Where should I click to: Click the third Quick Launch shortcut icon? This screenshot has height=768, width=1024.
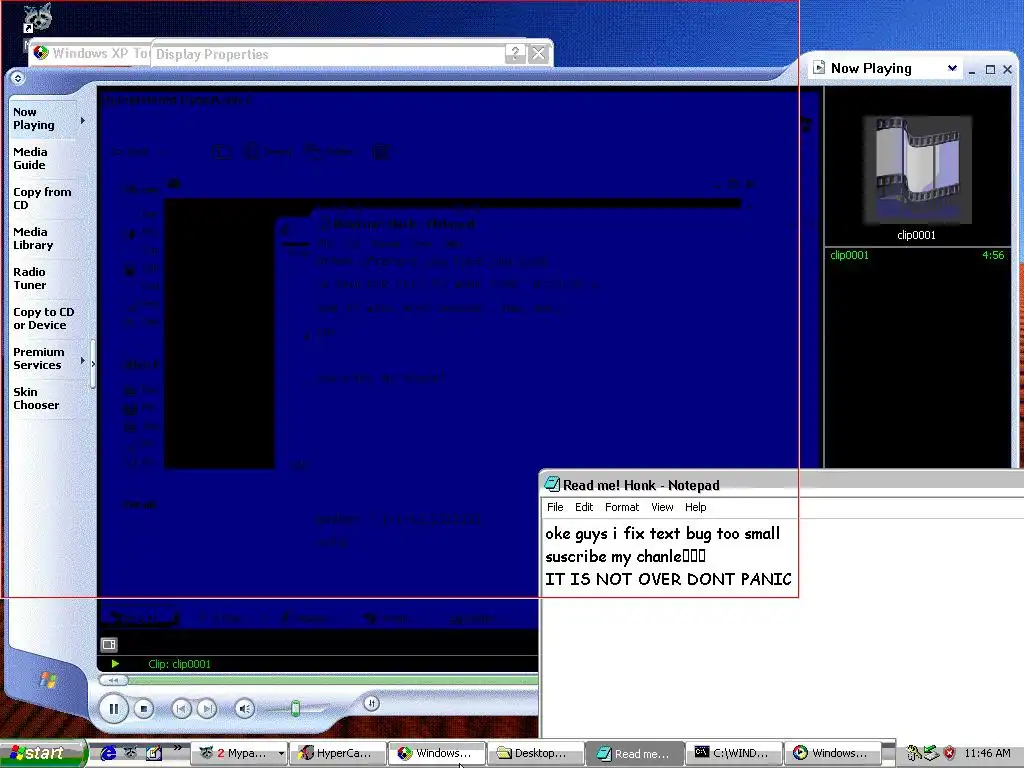pyautogui.click(x=153, y=753)
